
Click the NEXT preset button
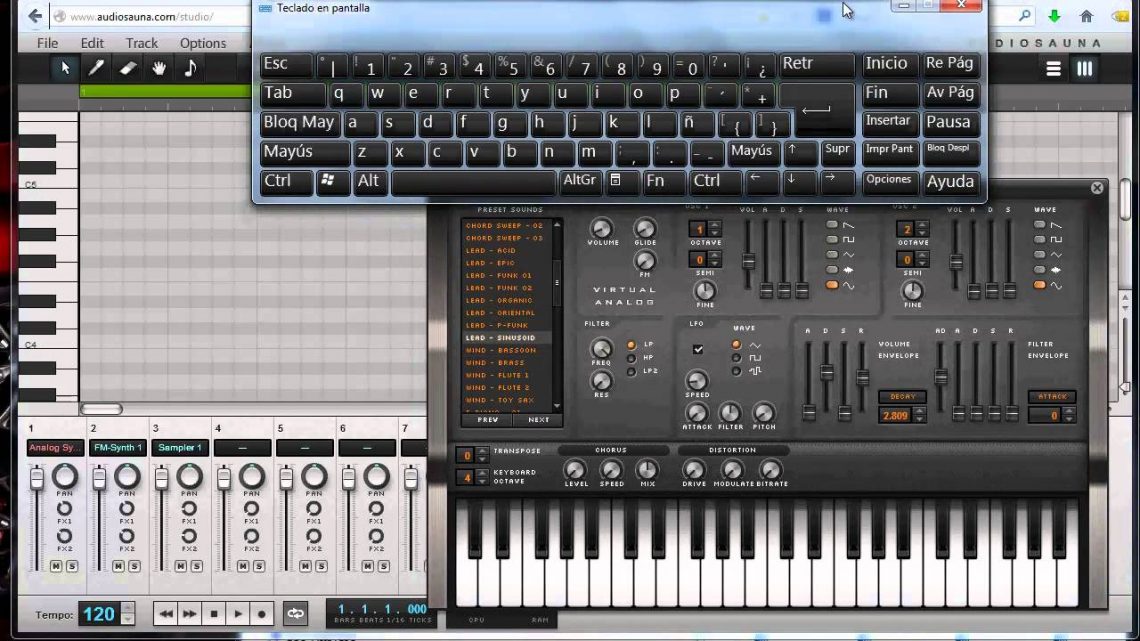click(538, 420)
